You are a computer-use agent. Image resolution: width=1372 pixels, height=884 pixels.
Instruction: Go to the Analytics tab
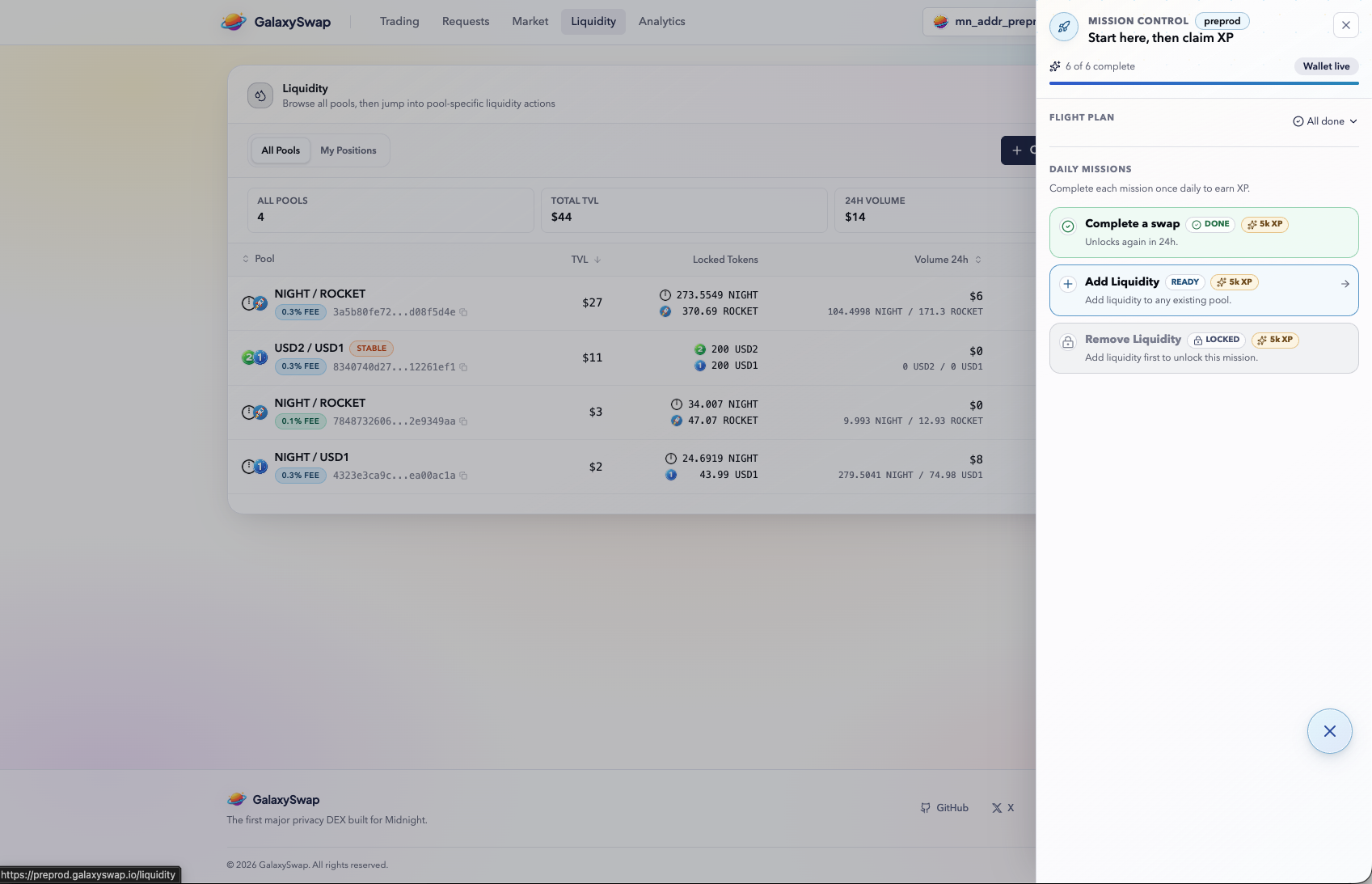click(x=661, y=22)
